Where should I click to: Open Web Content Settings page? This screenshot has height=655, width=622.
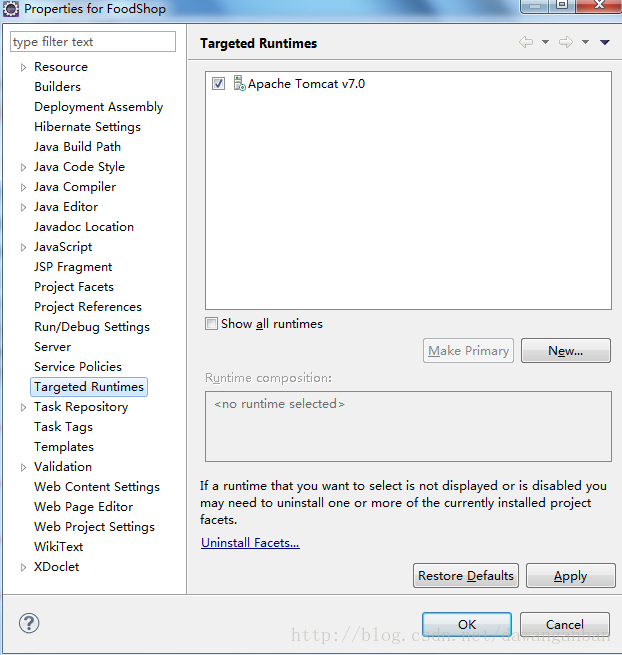tap(97, 487)
